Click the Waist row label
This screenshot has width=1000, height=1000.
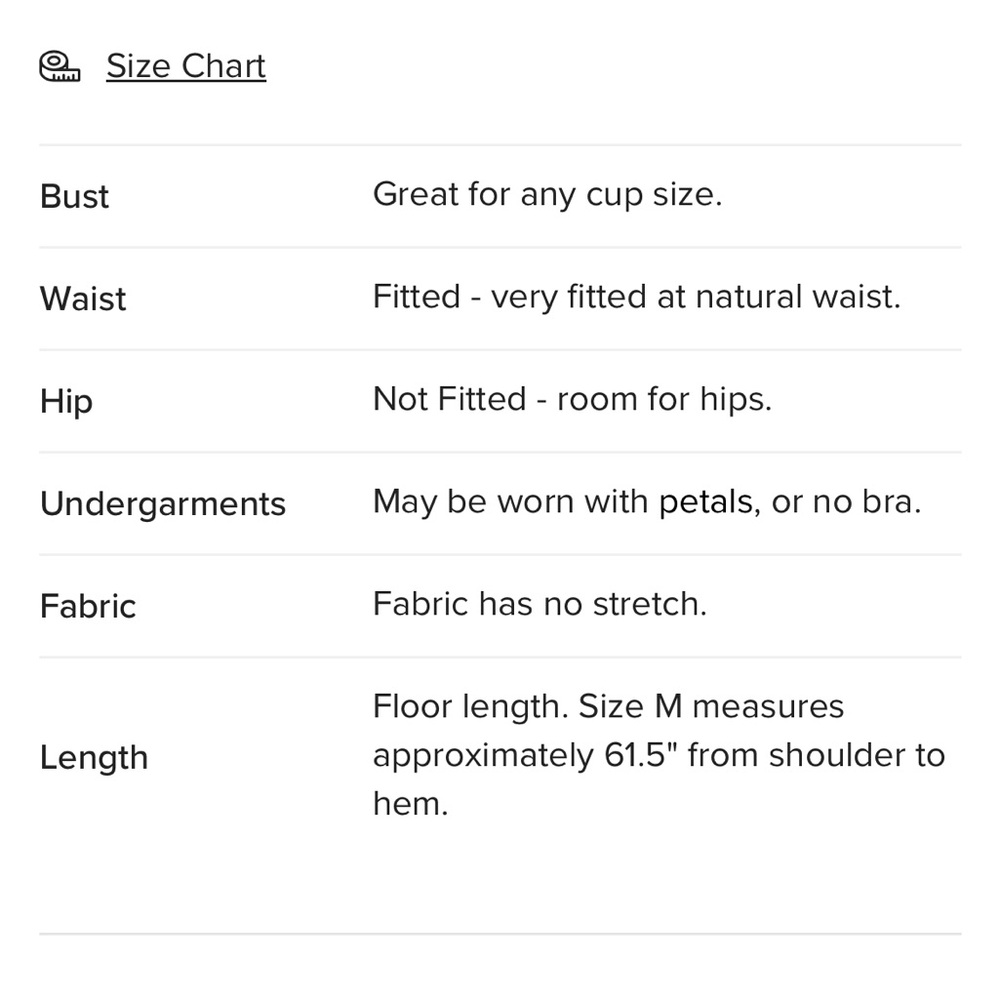(x=83, y=298)
